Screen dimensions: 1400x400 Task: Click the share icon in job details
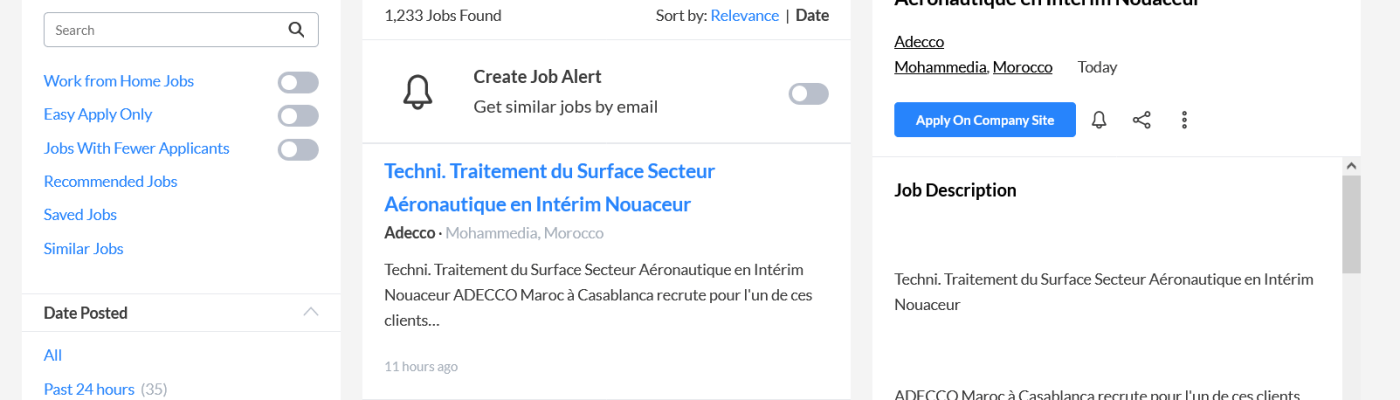pos(1141,120)
